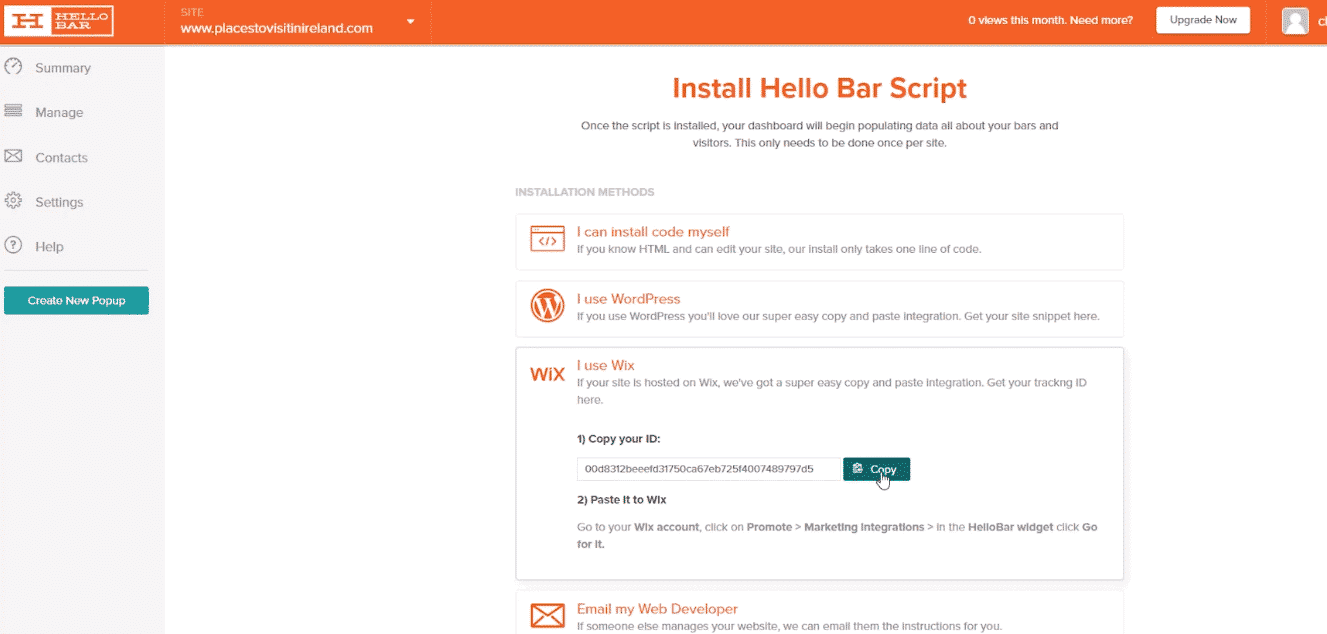The height and width of the screenshot is (634, 1327).
Task: Click the Manage list icon
Action: point(13,112)
